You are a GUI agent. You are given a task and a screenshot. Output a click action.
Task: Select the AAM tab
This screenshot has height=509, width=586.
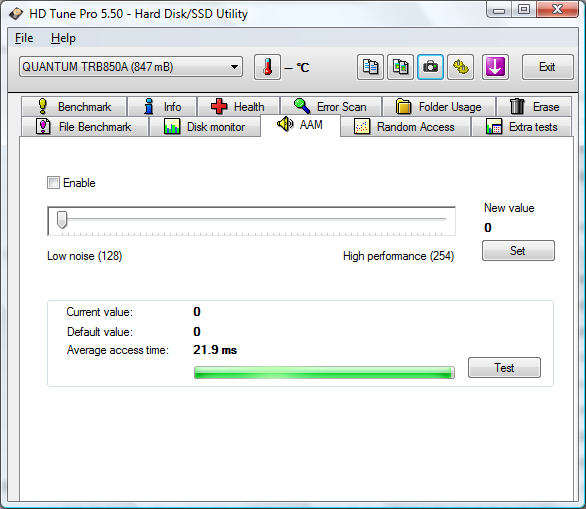tap(300, 125)
